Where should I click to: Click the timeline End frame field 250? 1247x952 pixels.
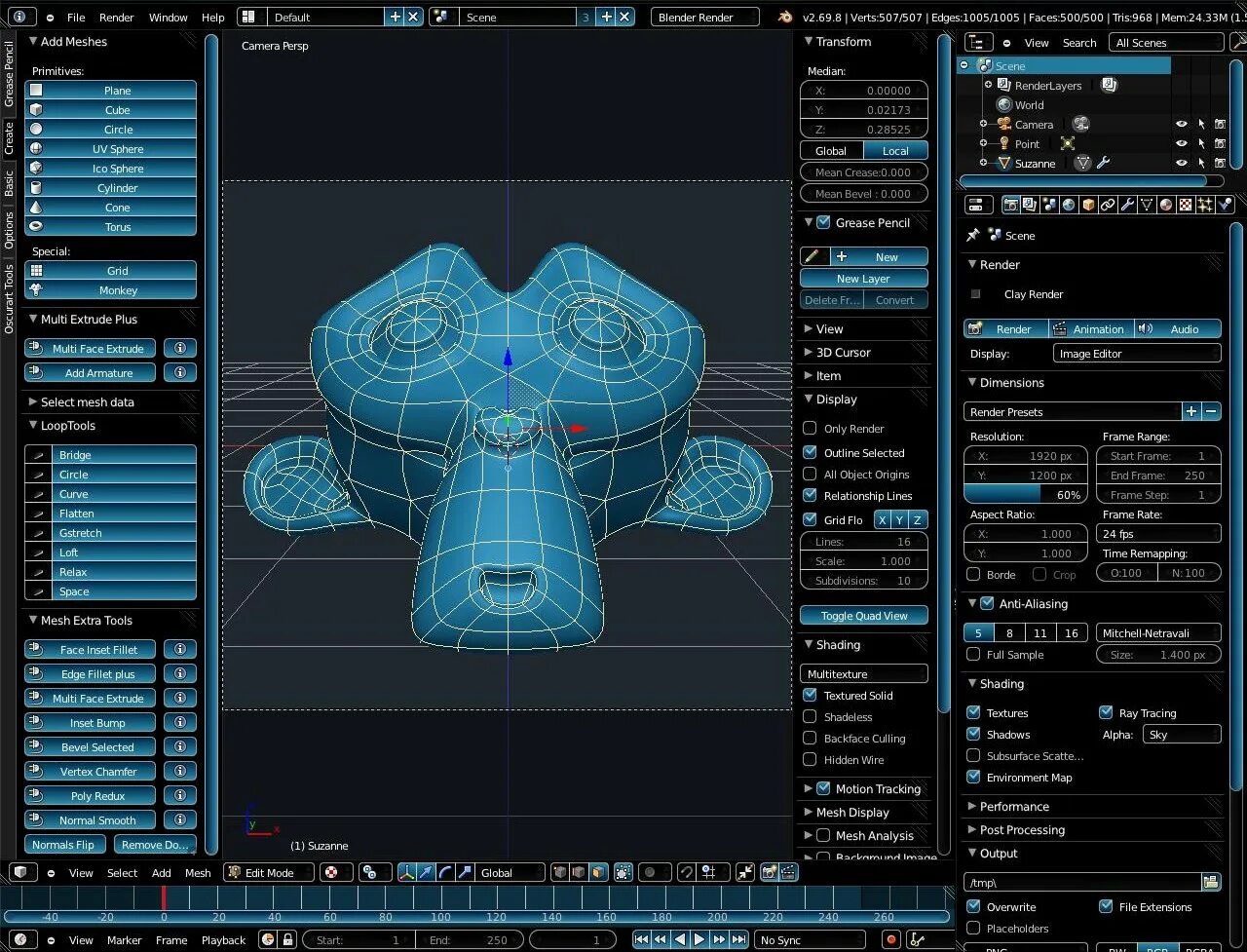pos(470,939)
